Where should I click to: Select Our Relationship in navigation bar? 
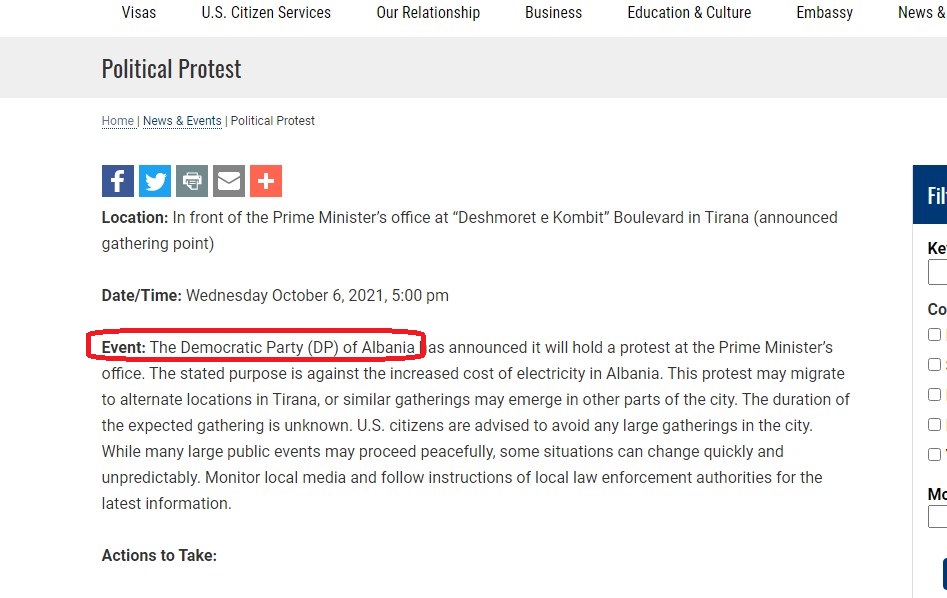428,13
